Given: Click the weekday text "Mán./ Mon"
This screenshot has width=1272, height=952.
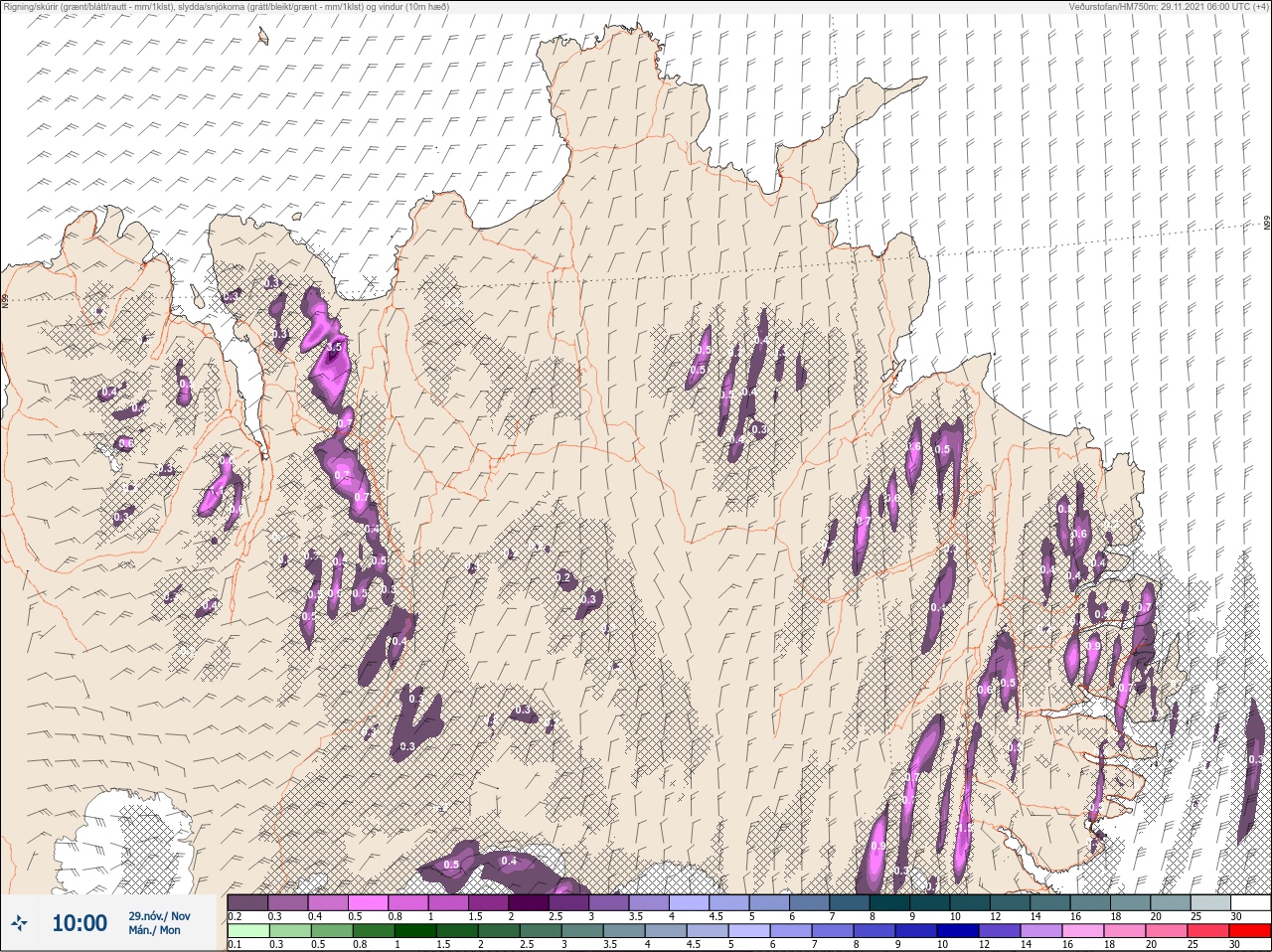Looking at the screenshot, I should (155, 931).
